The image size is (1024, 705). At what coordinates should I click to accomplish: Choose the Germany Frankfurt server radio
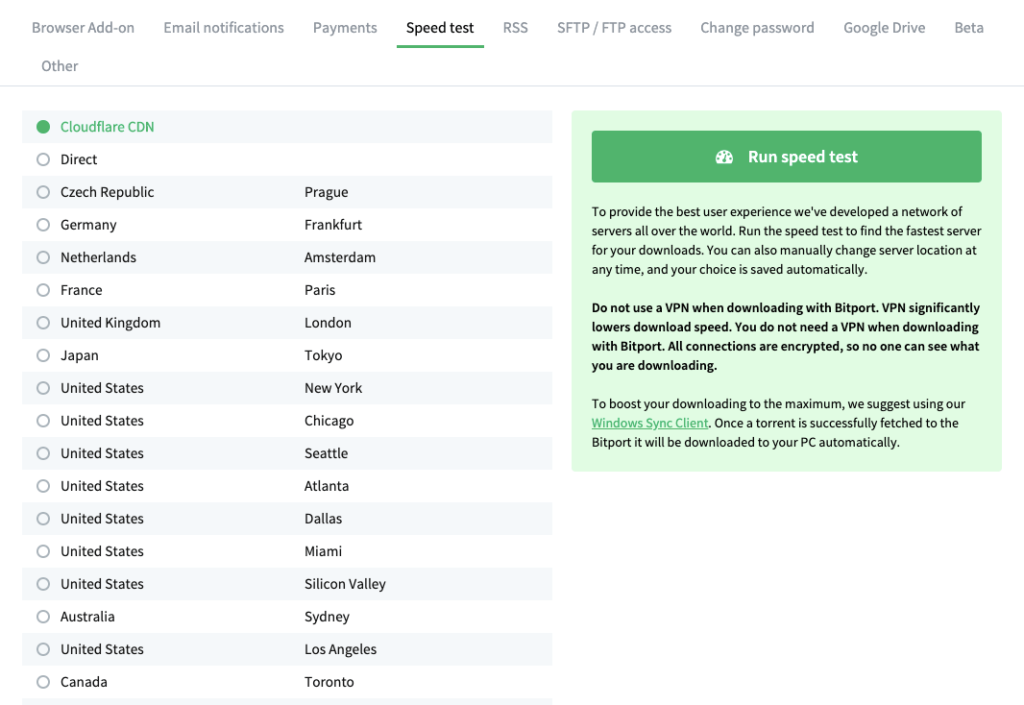click(x=43, y=225)
